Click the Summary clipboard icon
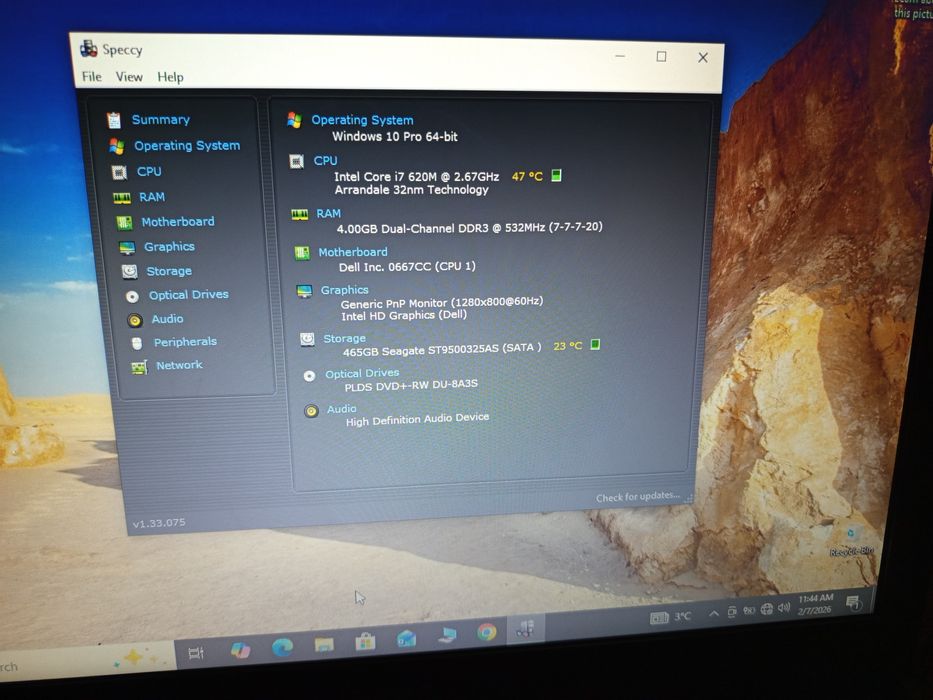 pos(114,120)
